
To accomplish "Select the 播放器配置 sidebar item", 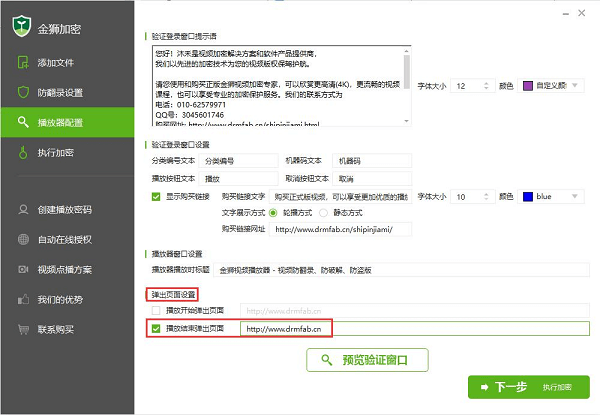I will [x=67, y=122].
